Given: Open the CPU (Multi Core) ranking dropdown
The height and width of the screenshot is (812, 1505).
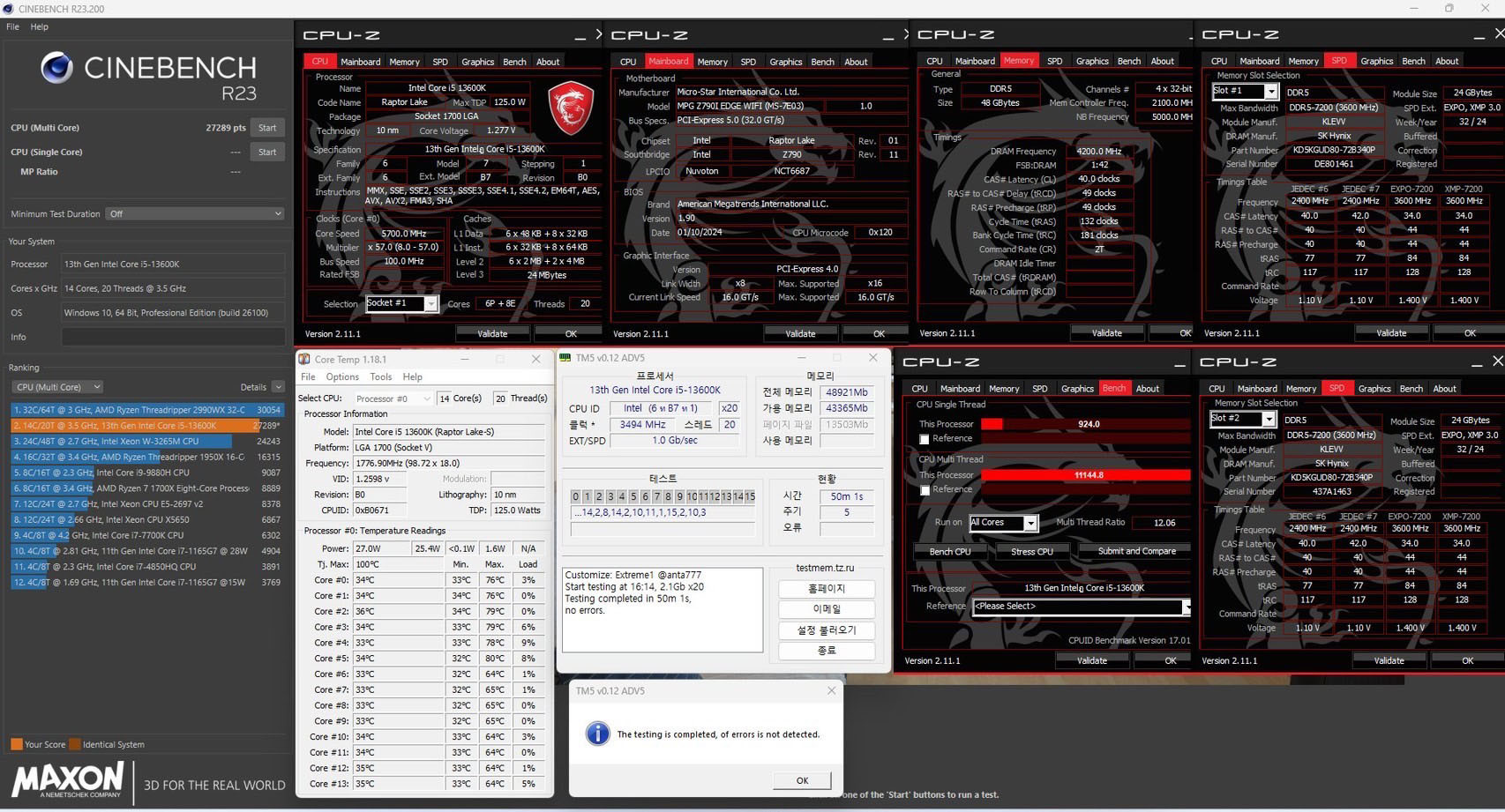Looking at the screenshot, I should click(x=57, y=387).
